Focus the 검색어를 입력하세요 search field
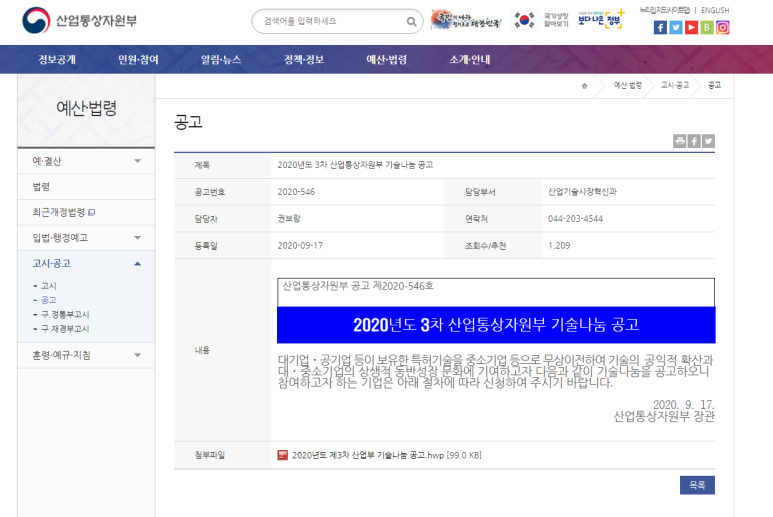Screen dimensions: 773x517 [x=331, y=21]
